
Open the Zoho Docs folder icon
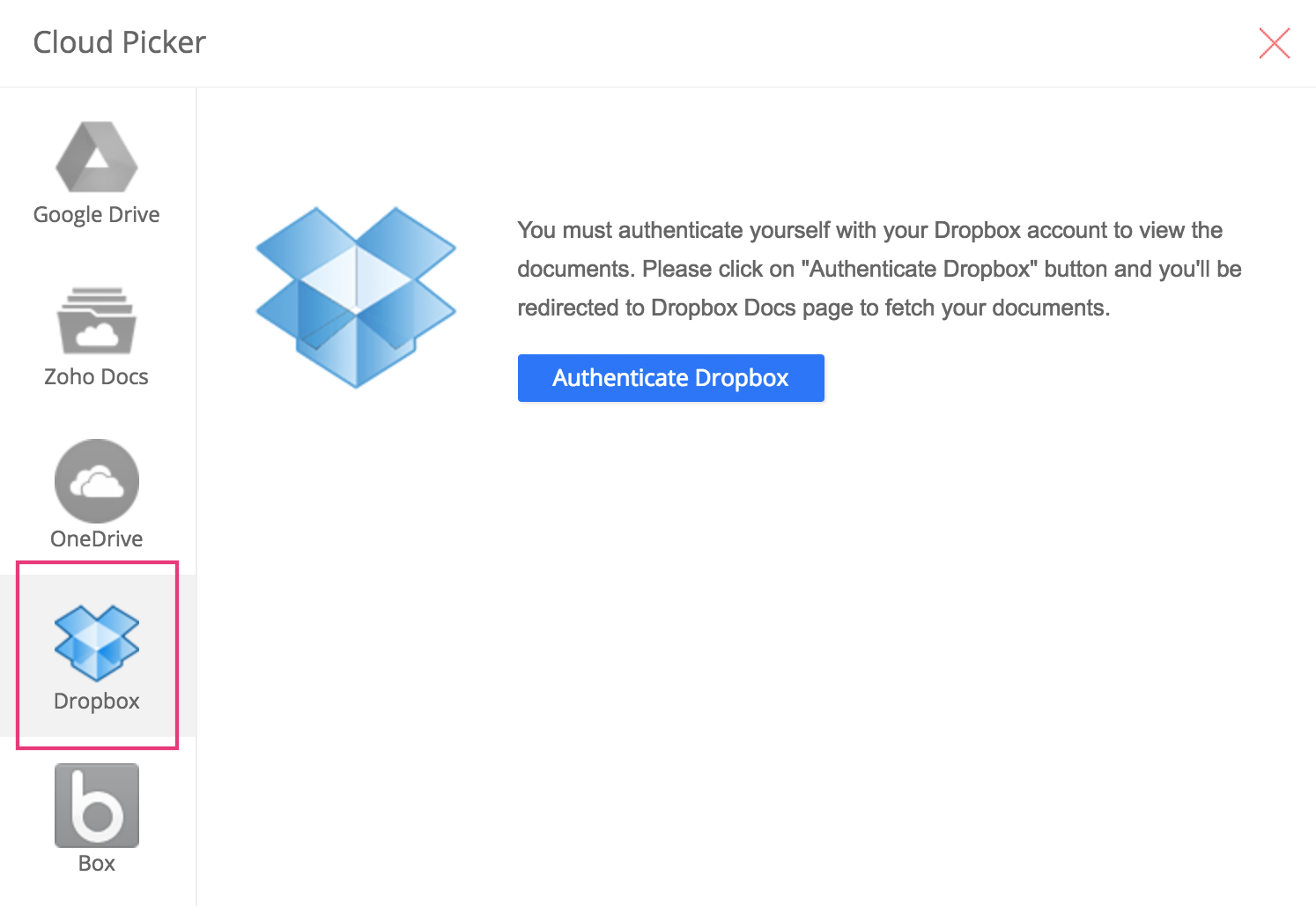(x=97, y=321)
